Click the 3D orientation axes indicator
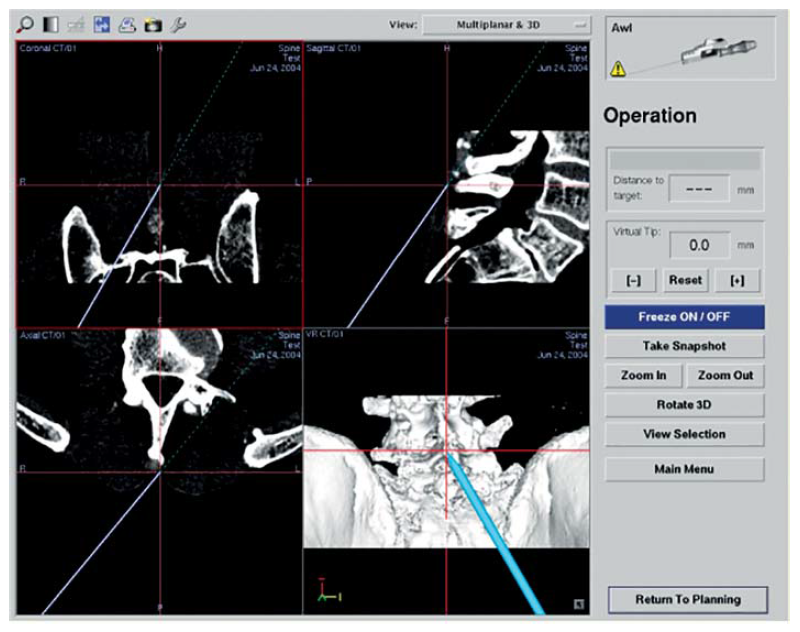 tap(325, 590)
